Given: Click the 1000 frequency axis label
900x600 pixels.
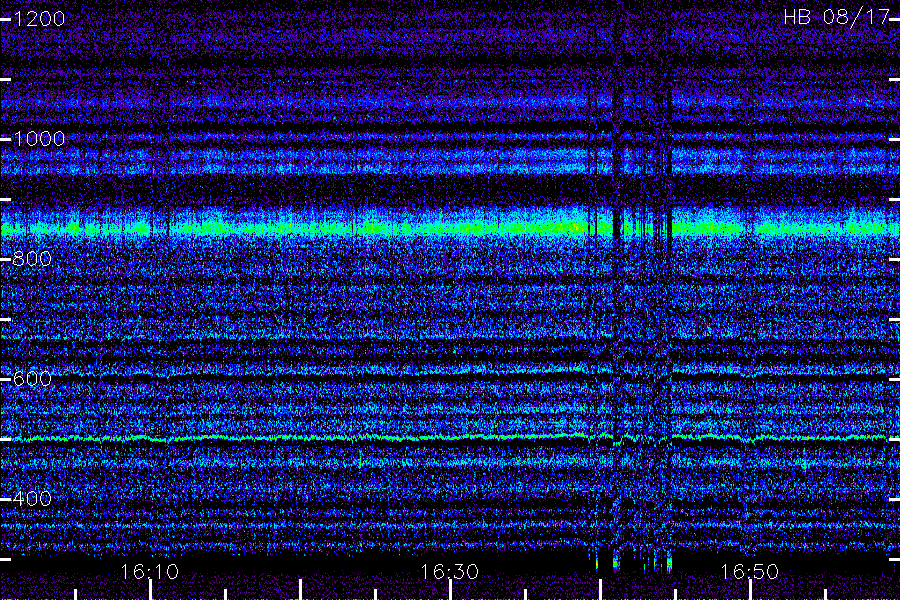Looking at the screenshot, I should (x=39, y=139).
